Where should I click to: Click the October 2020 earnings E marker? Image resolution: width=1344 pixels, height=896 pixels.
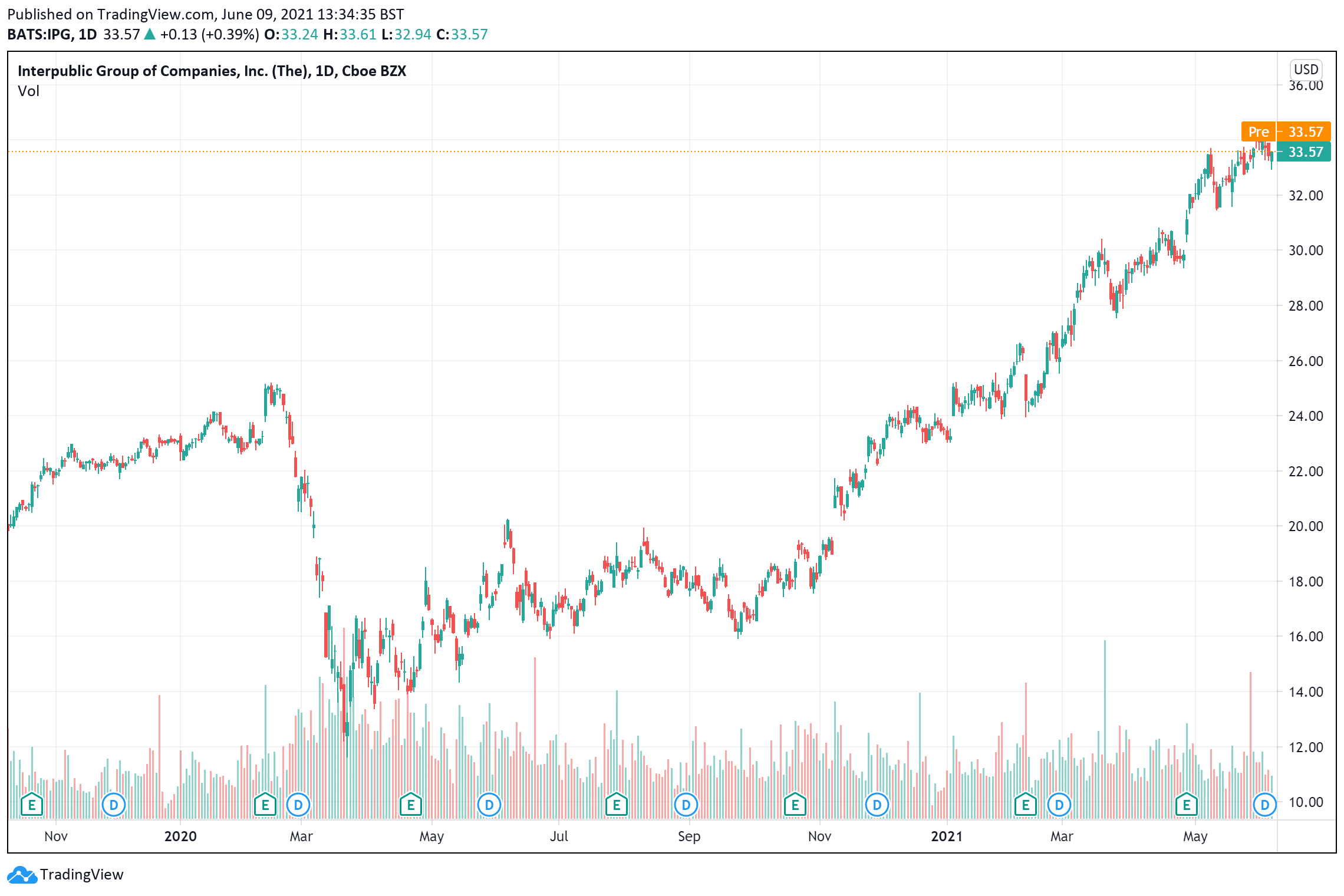(795, 805)
